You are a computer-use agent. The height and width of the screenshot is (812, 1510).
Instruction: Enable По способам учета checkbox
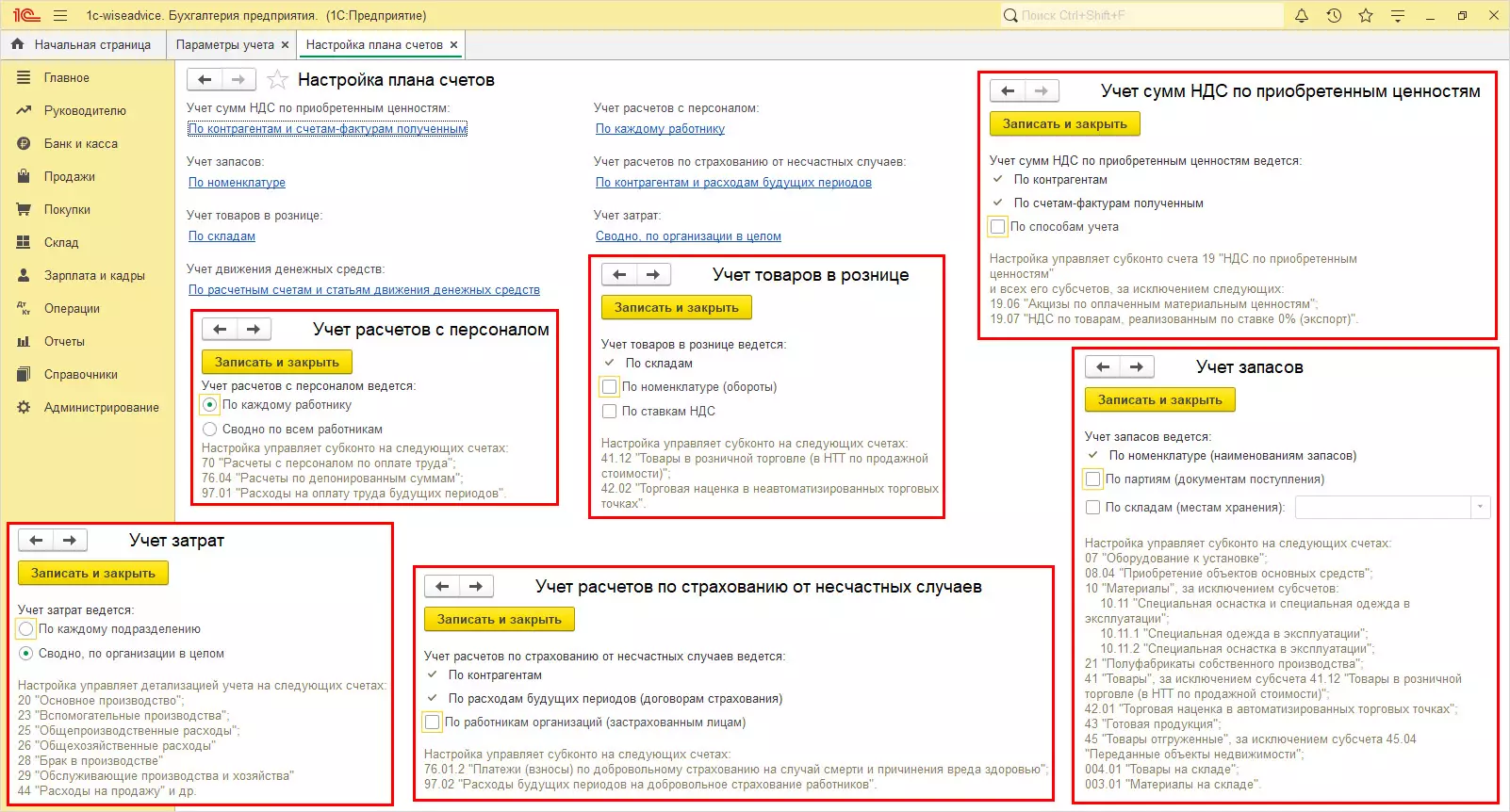[x=997, y=226]
